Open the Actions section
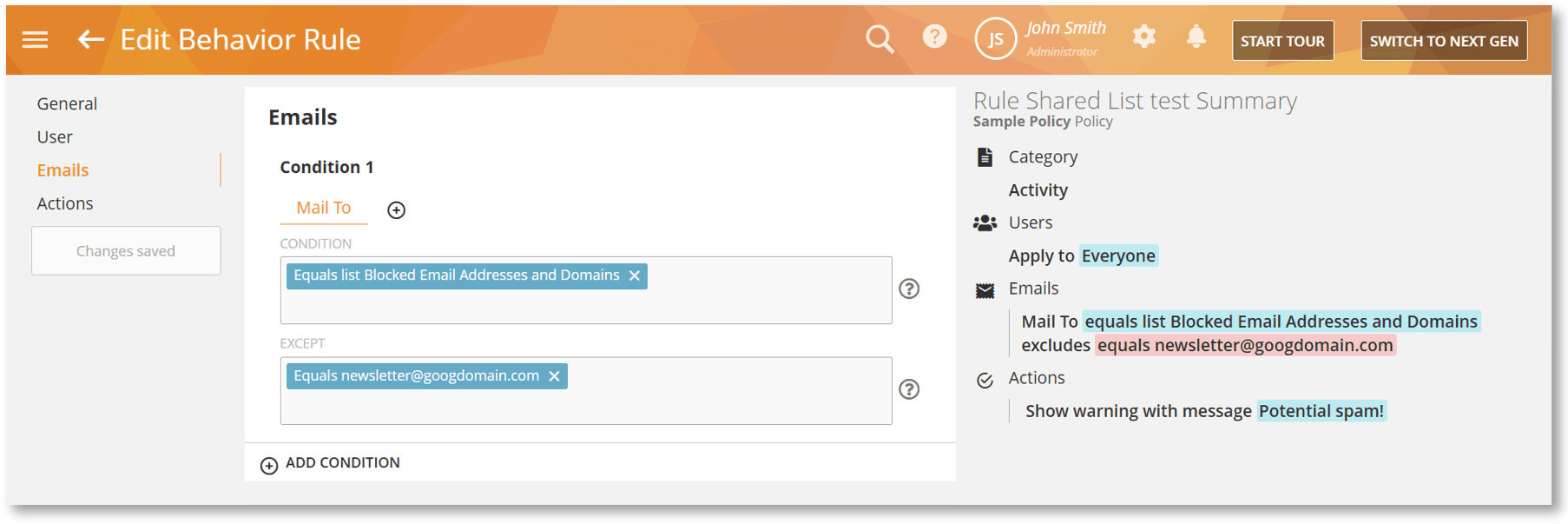 pos(65,203)
